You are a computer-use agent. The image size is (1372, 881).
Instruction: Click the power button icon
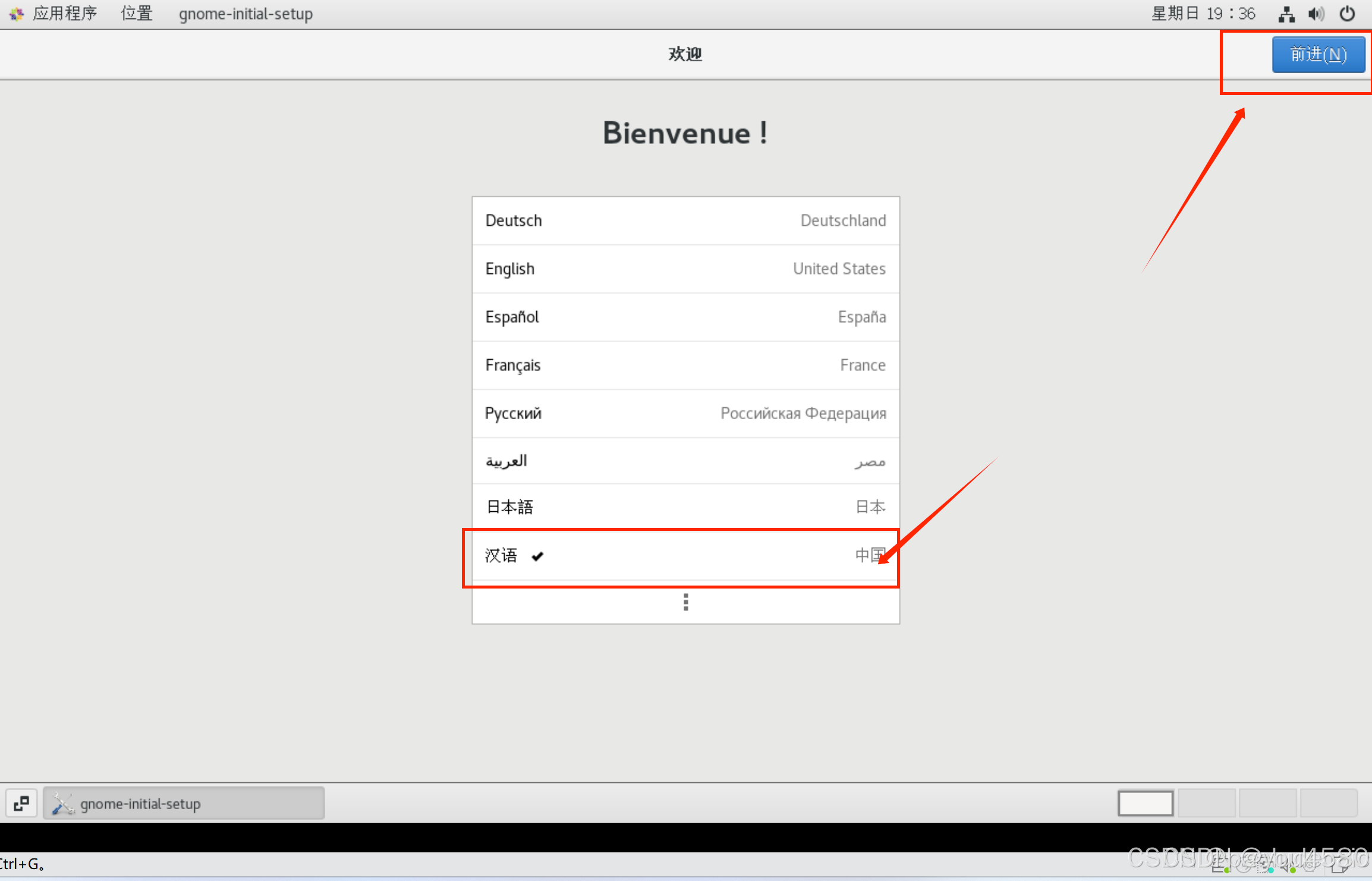pos(1347,14)
